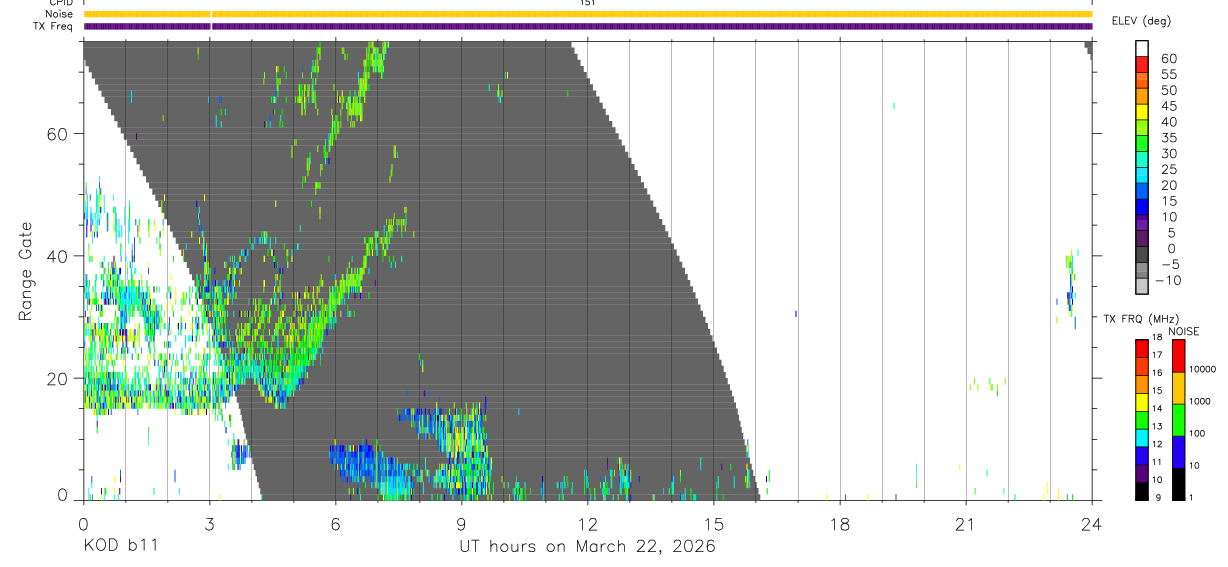This screenshot has width=1228, height=567.
Task: Click the yellow Noise strip above the plot
Action: (x=588, y=14)
